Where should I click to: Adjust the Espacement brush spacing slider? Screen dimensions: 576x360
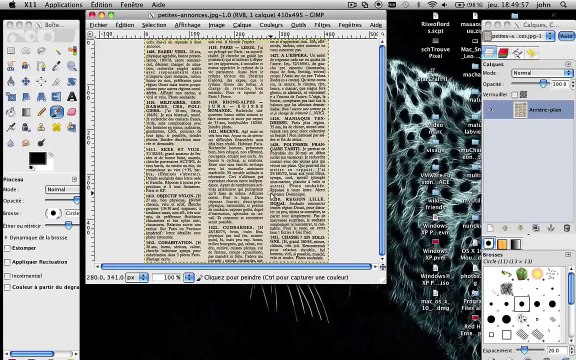pos(530,350)
